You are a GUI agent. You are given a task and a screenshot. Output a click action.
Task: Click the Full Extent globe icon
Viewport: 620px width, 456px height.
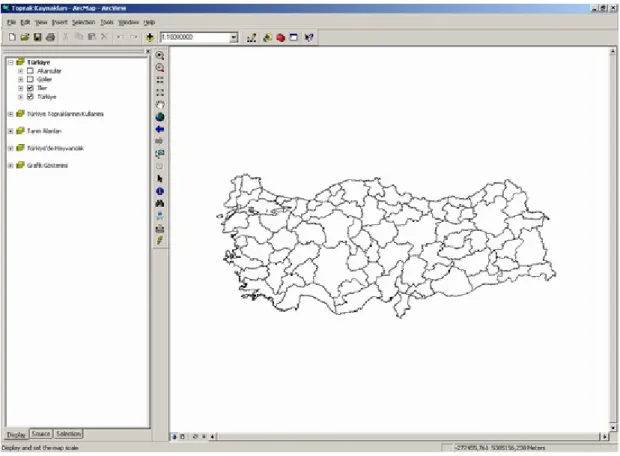tap(160, 117)
